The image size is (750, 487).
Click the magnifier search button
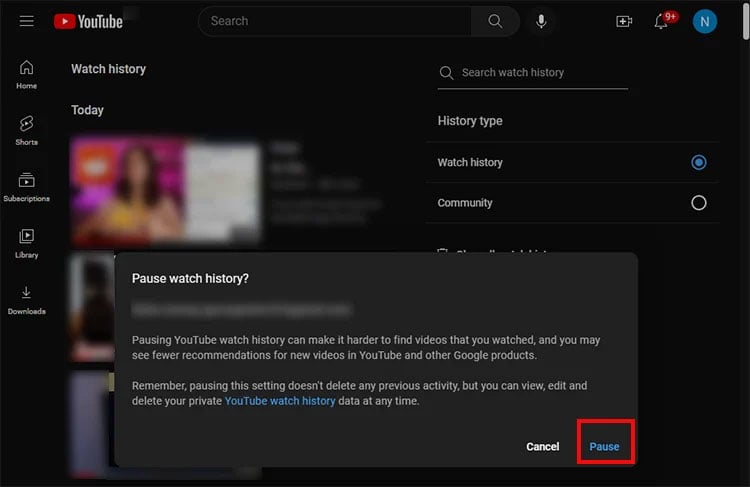(495, 21)
